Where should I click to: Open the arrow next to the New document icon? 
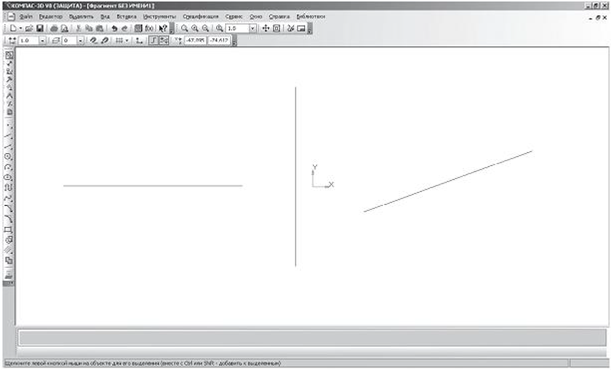tap(21, 29)
